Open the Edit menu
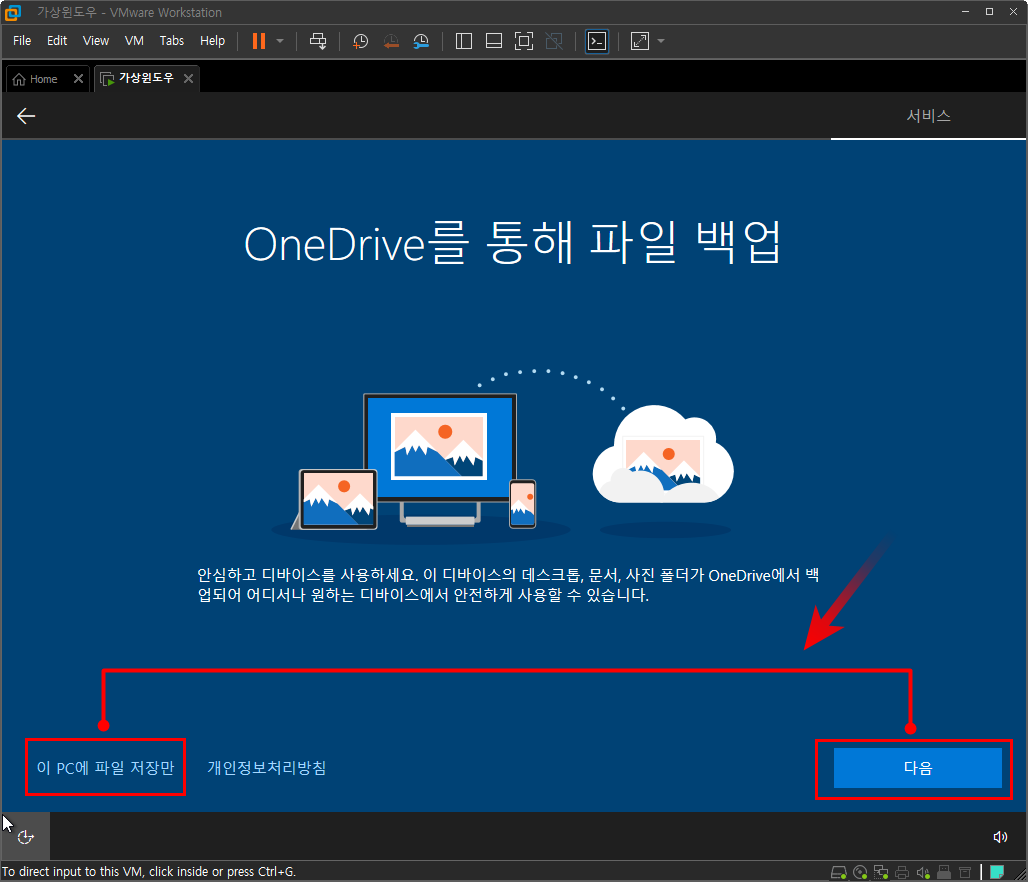1028x882 pixels. [x=57, y=41]
